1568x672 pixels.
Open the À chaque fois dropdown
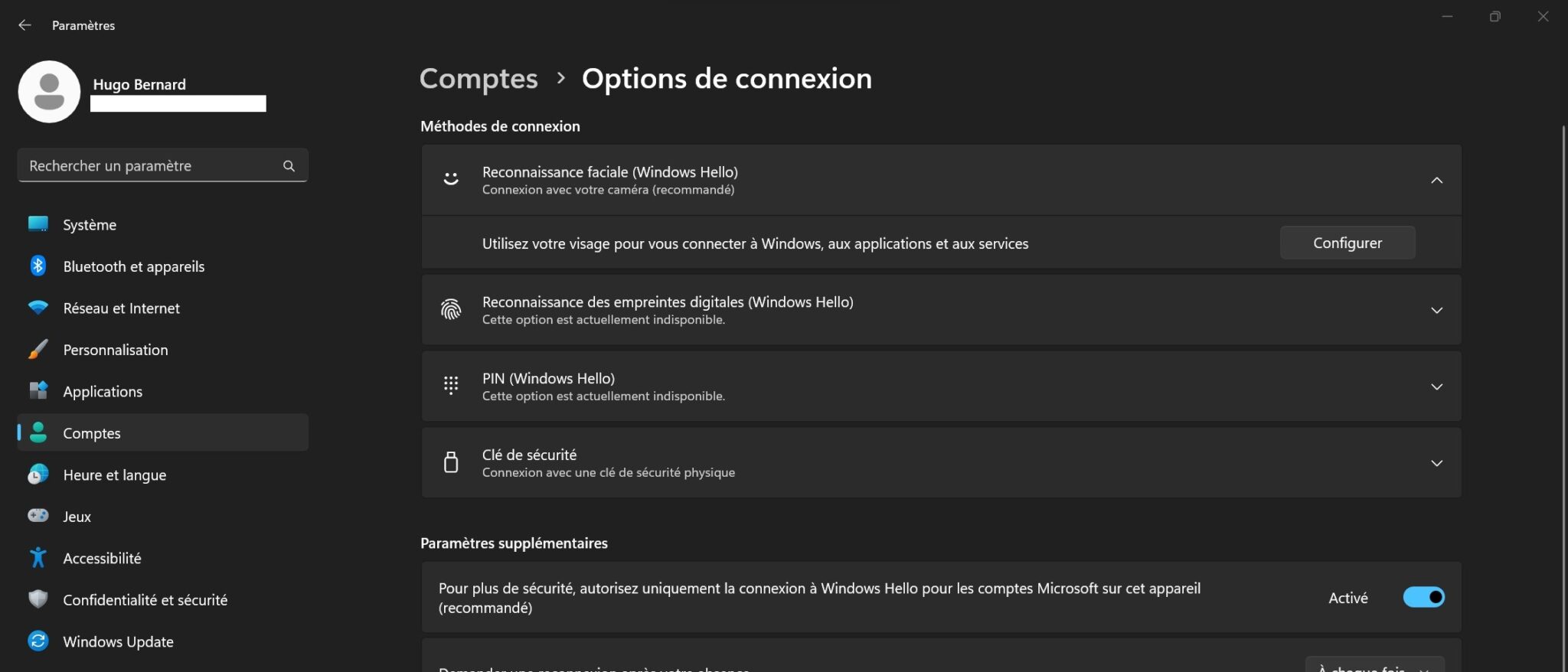tap(1374, 666)
